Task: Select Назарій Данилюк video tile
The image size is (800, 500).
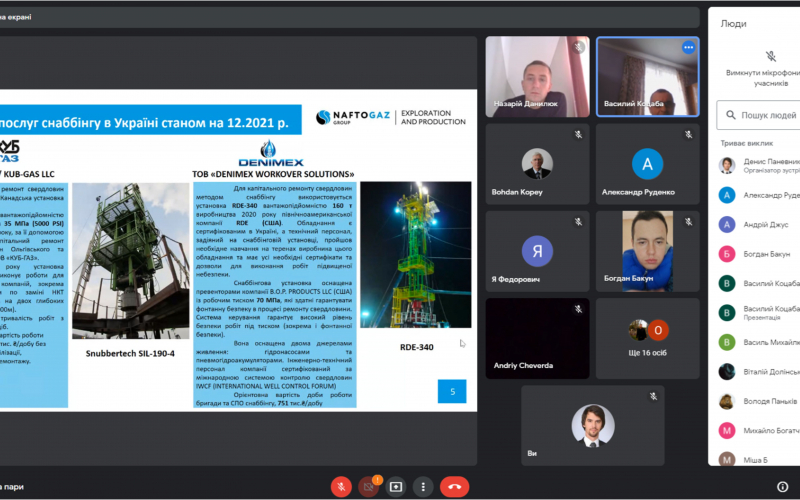Action: (537, 77)
